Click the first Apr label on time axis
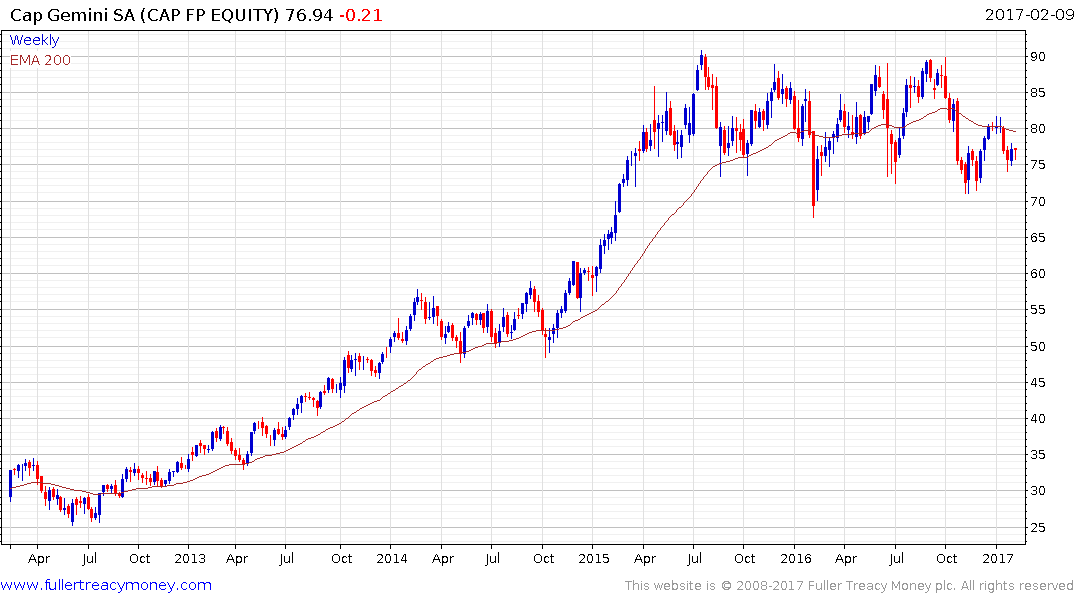 coord(39,559)
